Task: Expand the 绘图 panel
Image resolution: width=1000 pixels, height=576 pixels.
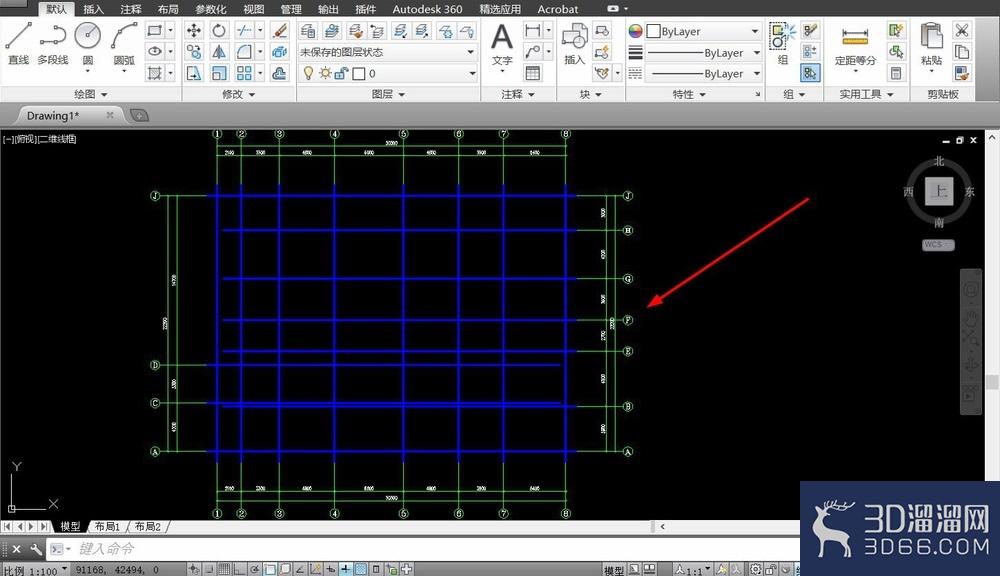Action: click(x=91, y=94)
